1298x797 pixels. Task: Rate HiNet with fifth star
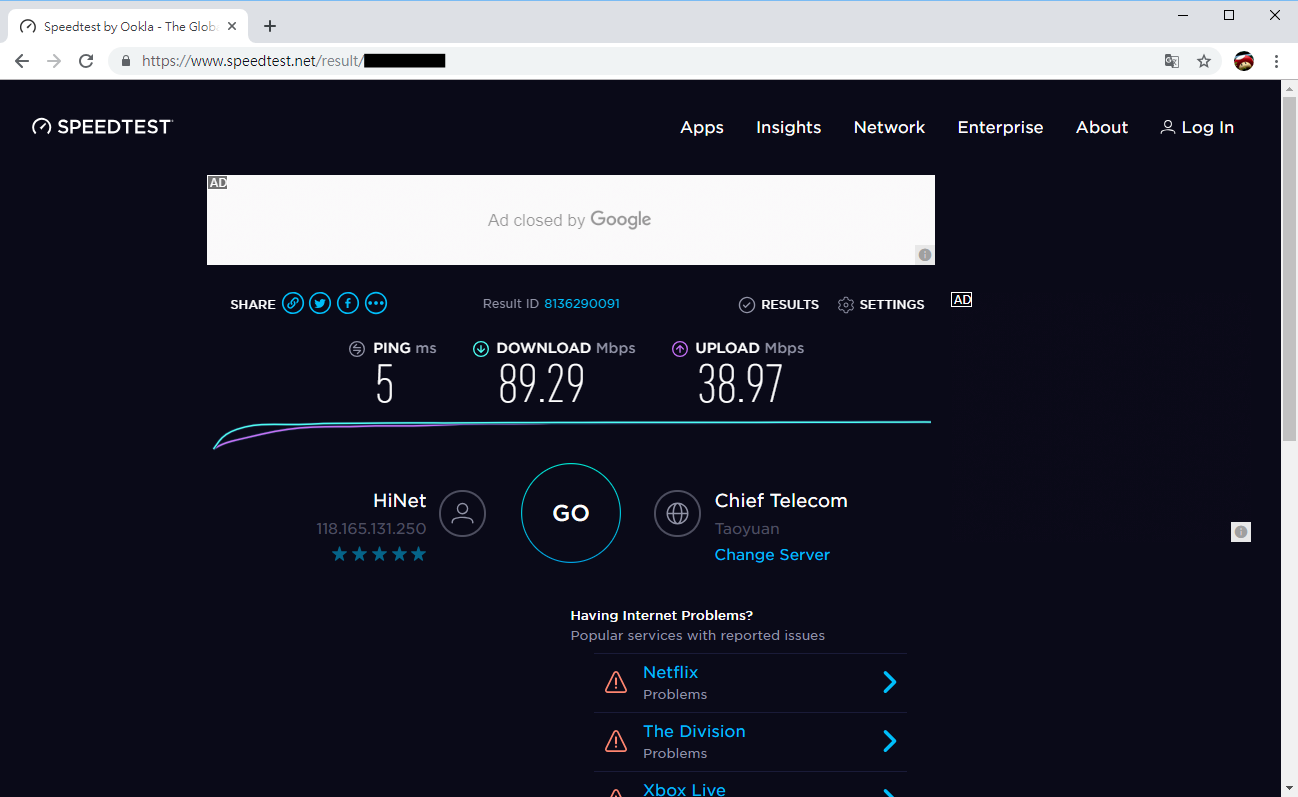pyautogui.click(x=418, y=554)
